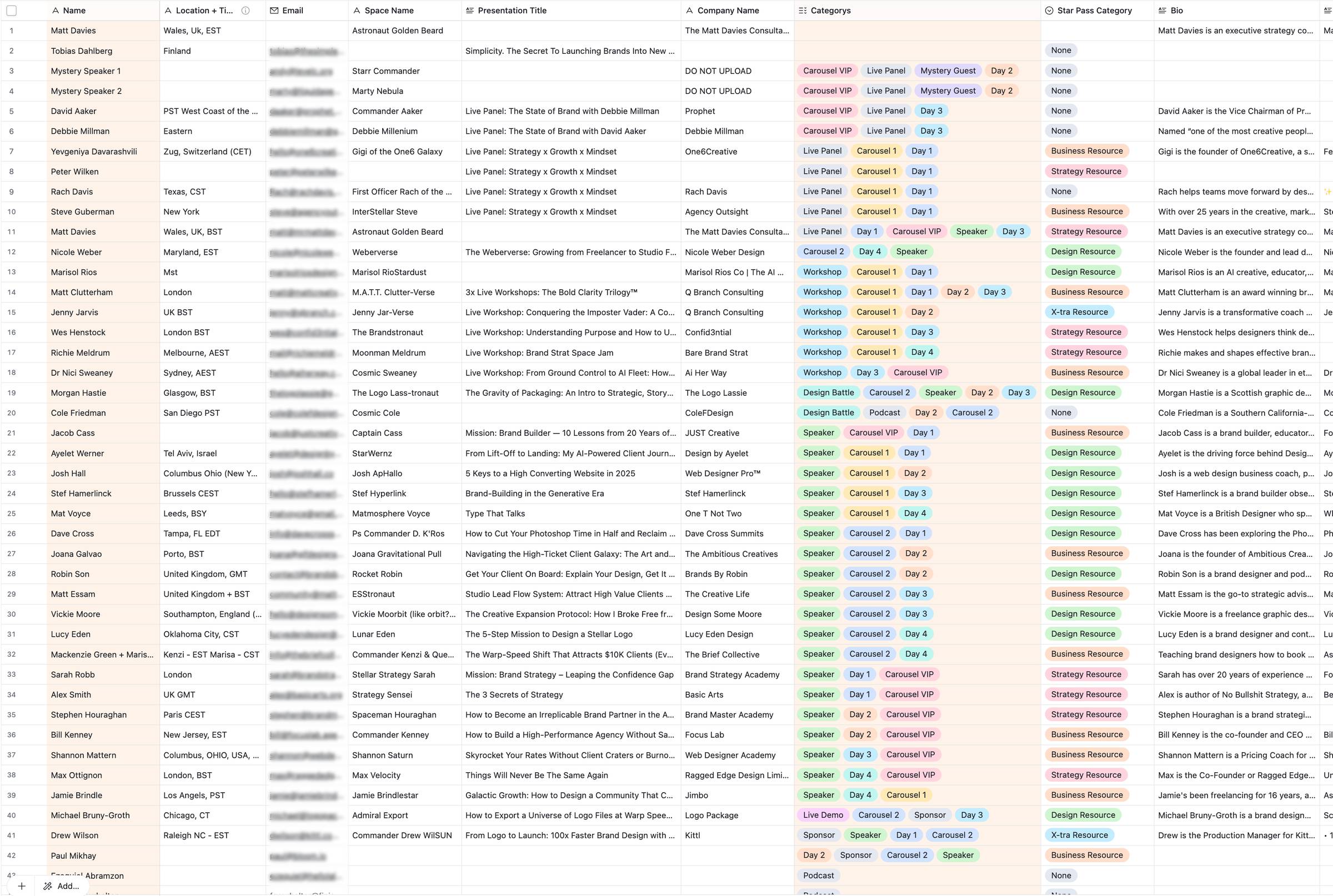Select the One T Not Two company cell
Screen dimensions: 1333x896
(x=738, y=513)
